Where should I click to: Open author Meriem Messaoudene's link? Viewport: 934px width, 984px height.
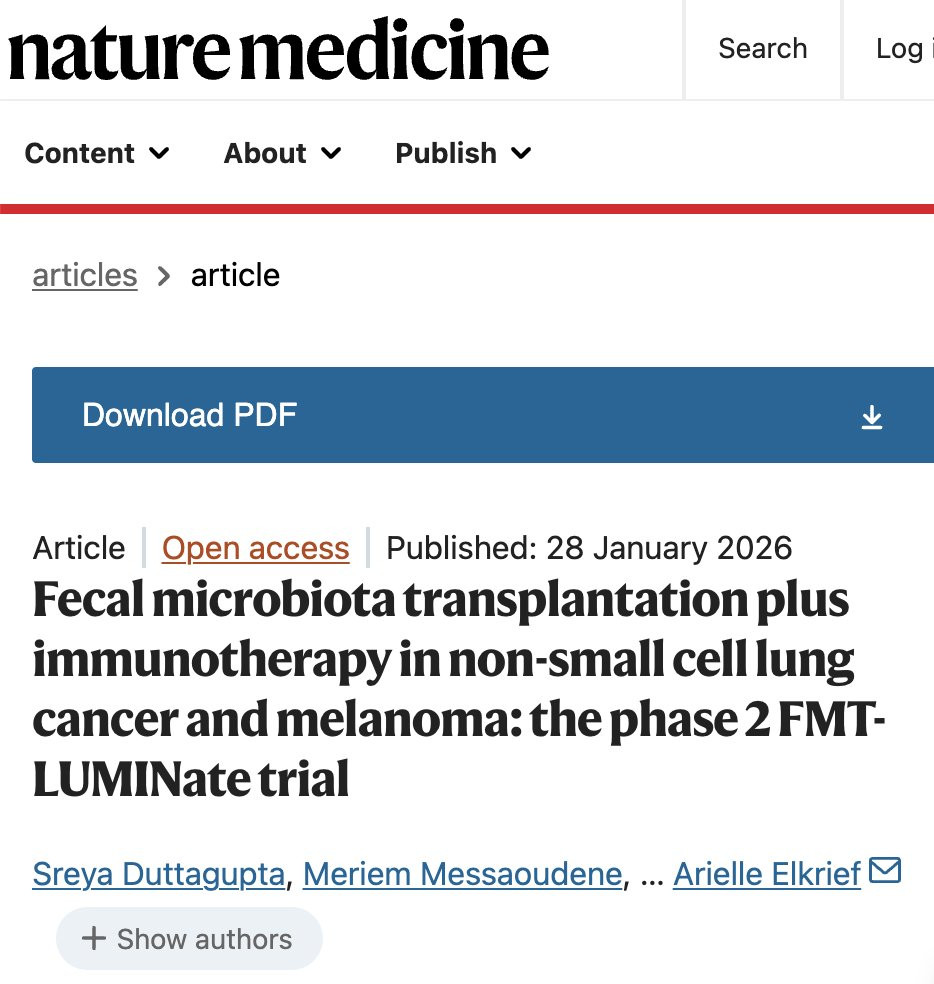pyautogui.click(x=463, y=874)
